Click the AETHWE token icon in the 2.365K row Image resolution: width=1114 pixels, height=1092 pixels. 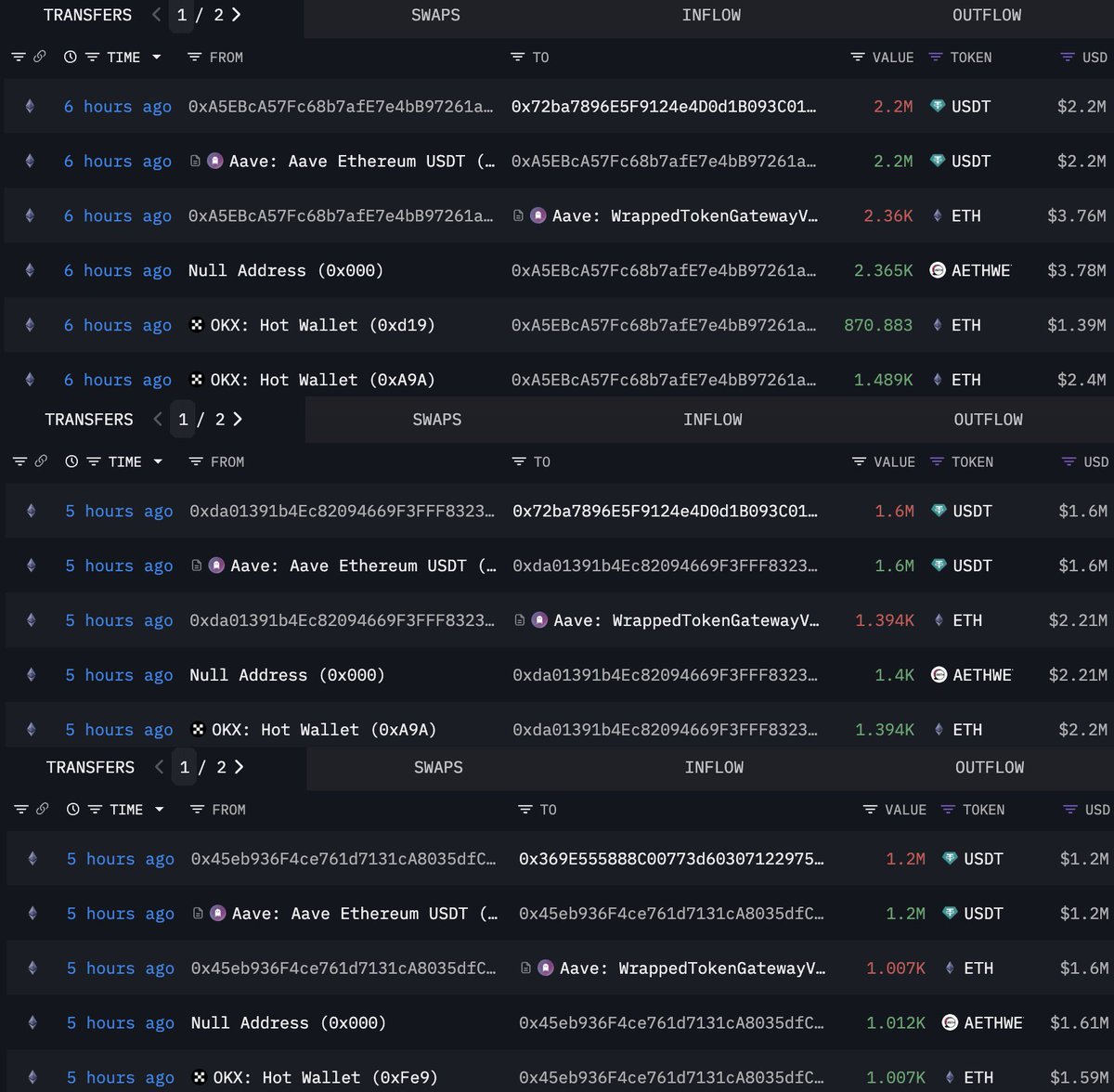click(x=938, y=270)
